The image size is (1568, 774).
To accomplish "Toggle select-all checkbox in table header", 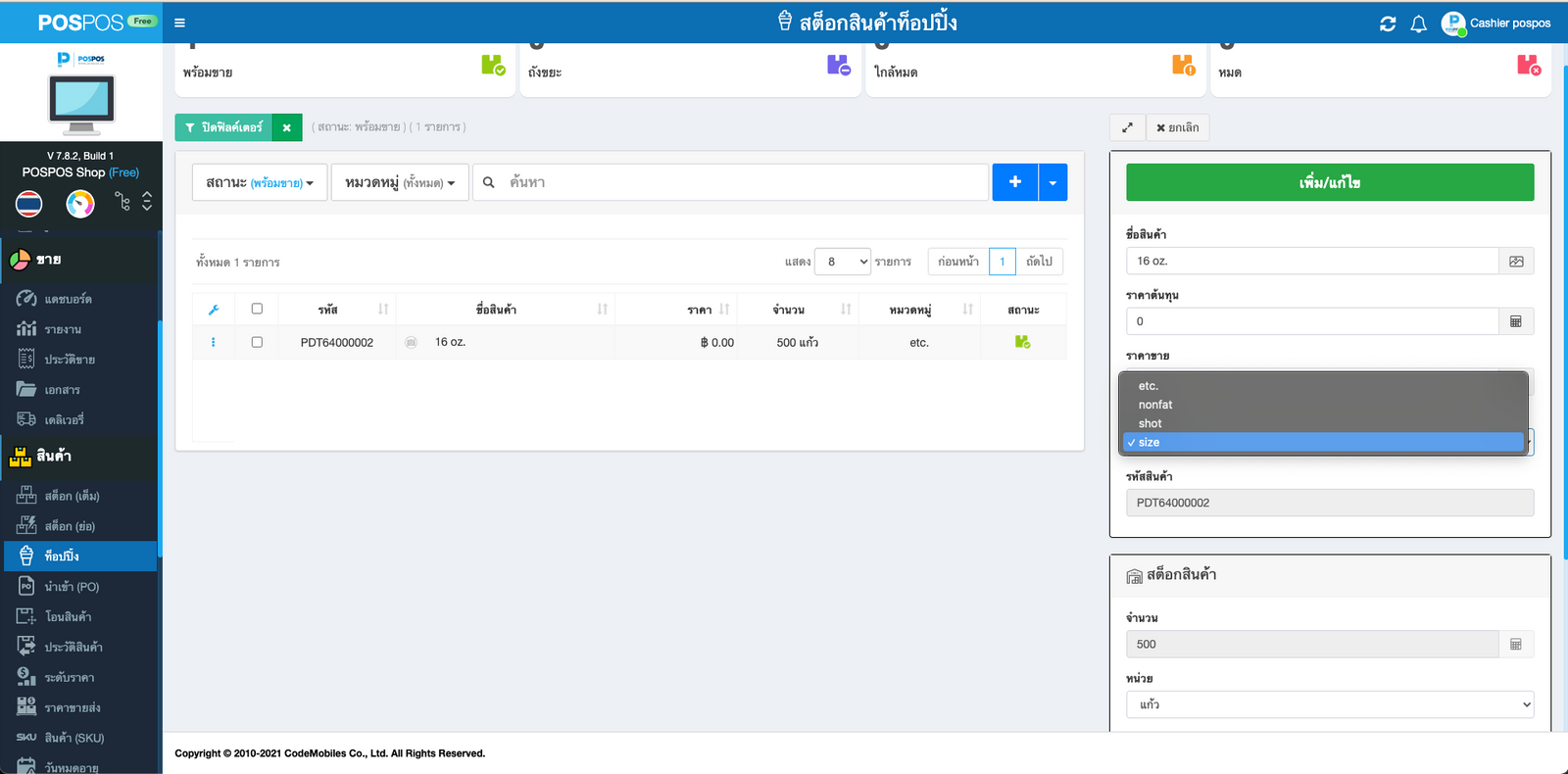I will point(257,309).
